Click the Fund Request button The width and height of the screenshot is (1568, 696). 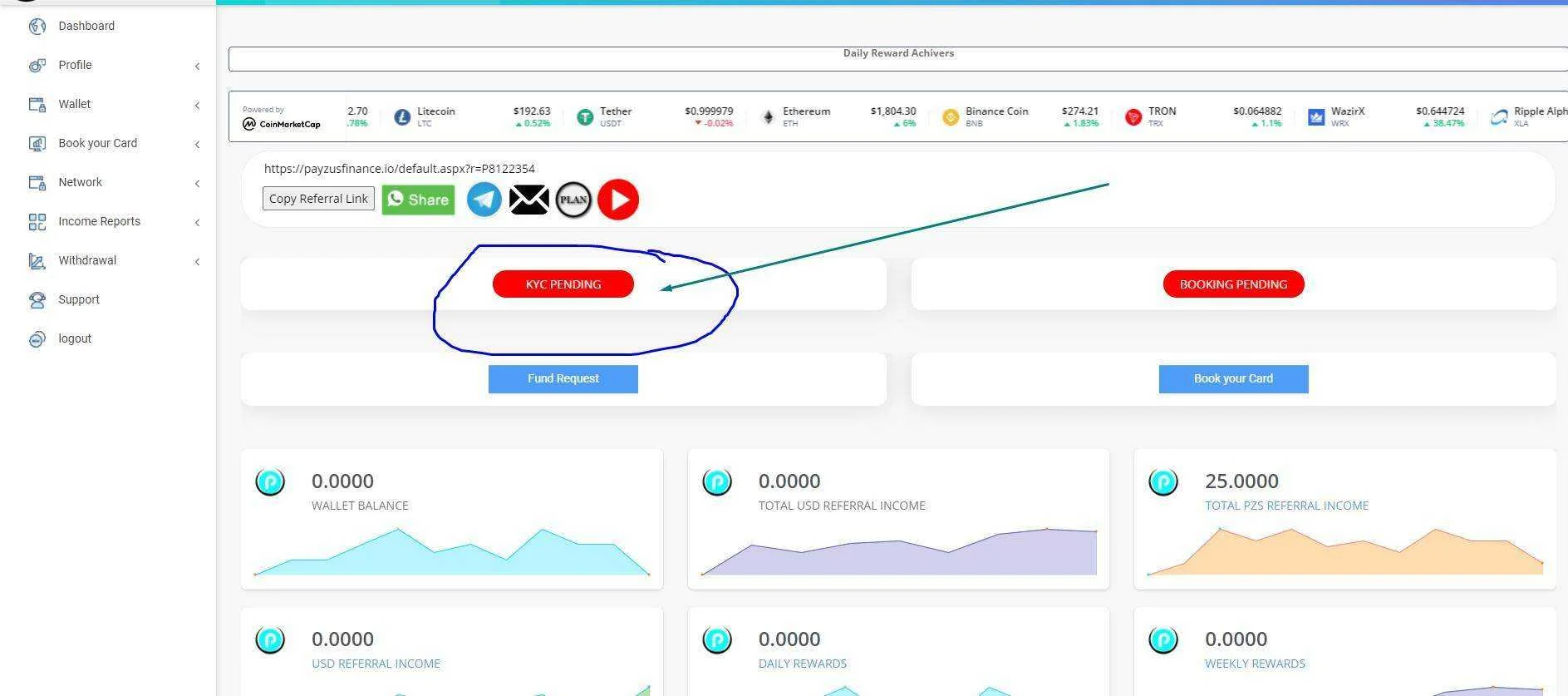(x=563, y=379)
